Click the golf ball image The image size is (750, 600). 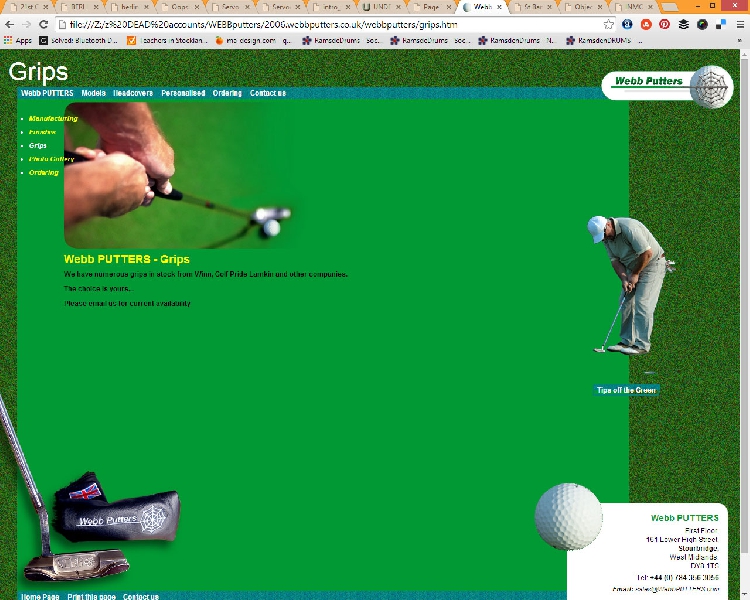pos(569,516)
